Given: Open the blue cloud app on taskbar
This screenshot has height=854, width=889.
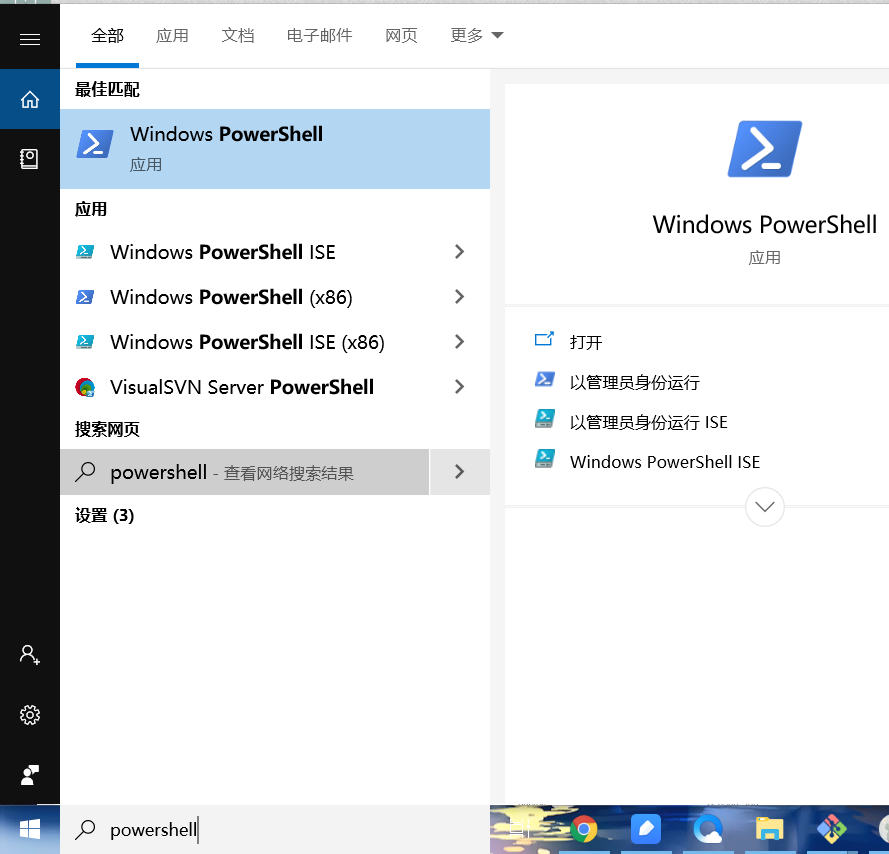Looking at the screenshot, I should coord(708,830).
